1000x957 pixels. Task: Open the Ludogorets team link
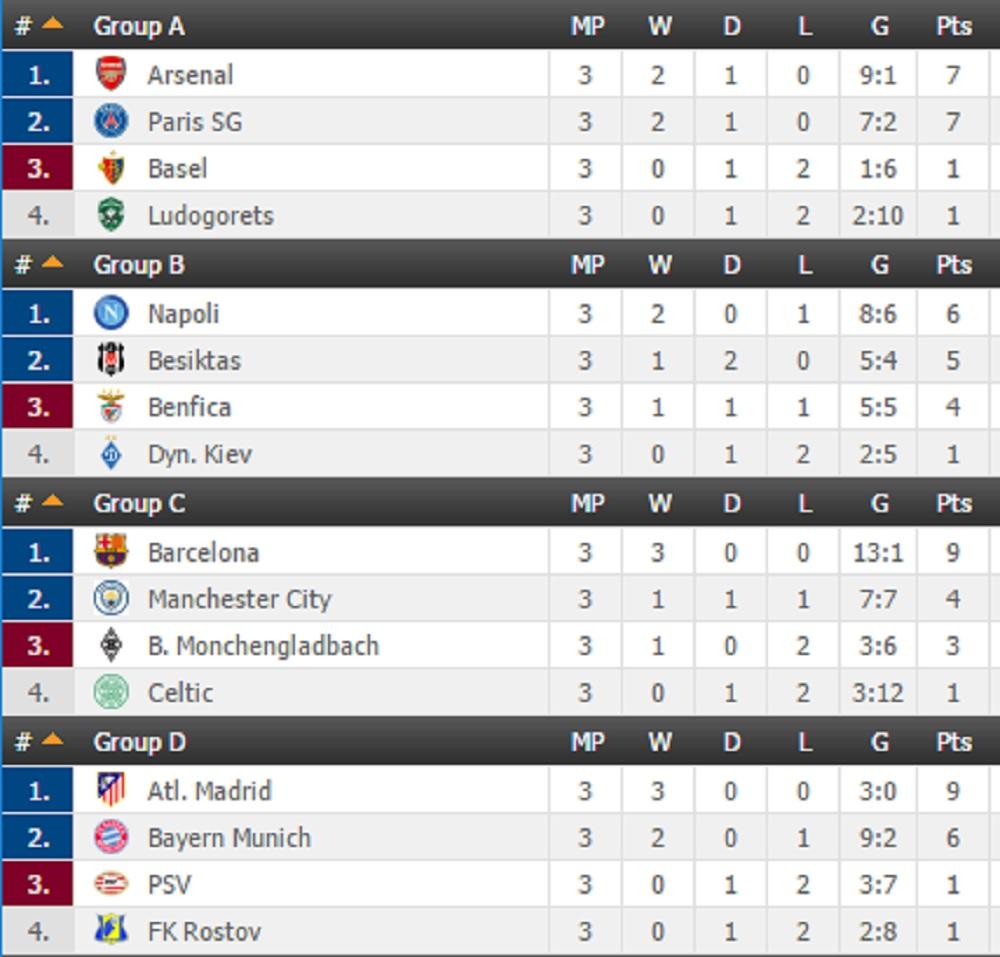point(210,215)
